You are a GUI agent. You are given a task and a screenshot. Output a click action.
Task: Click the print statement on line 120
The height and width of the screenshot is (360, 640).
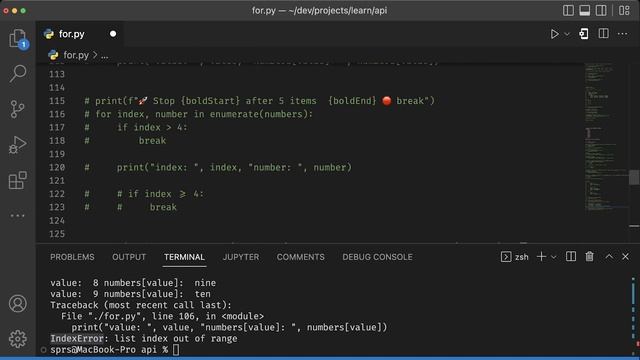234,167
